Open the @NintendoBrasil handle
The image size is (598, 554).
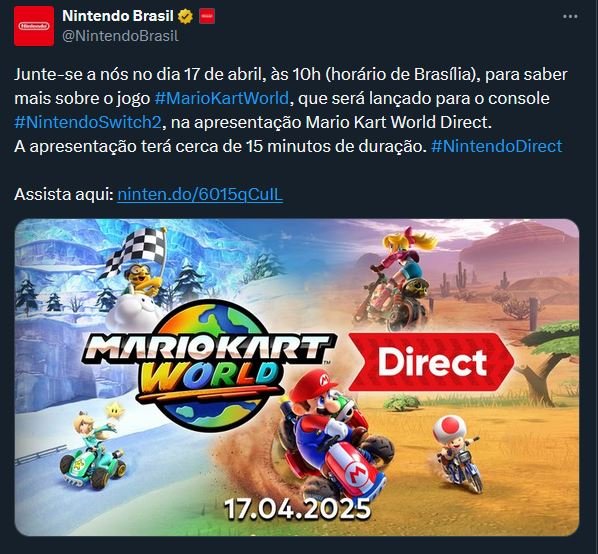coord(120,36)
